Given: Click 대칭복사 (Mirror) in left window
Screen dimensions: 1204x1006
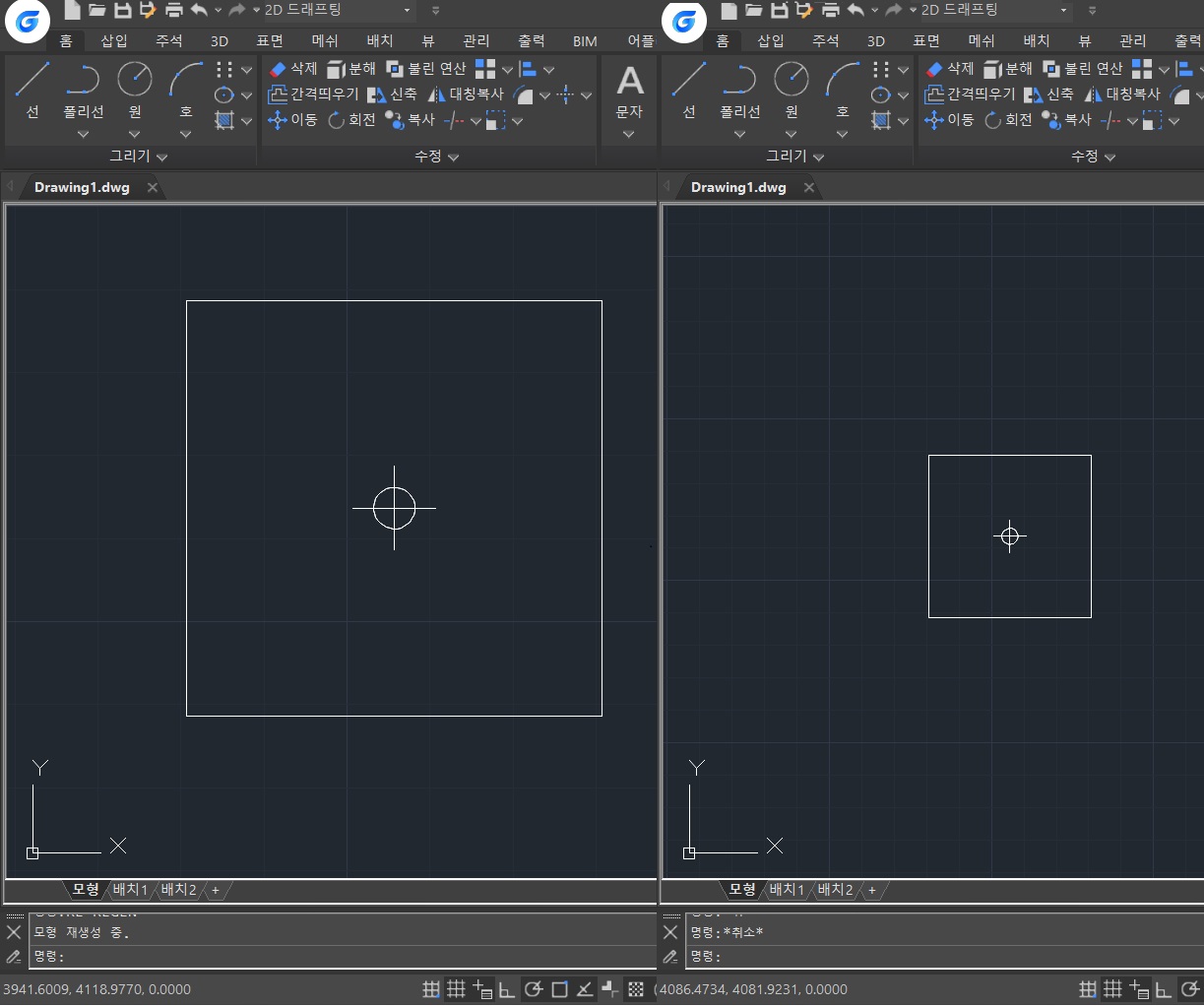Looking at the screenshot, I should click(x=465, y=94).
